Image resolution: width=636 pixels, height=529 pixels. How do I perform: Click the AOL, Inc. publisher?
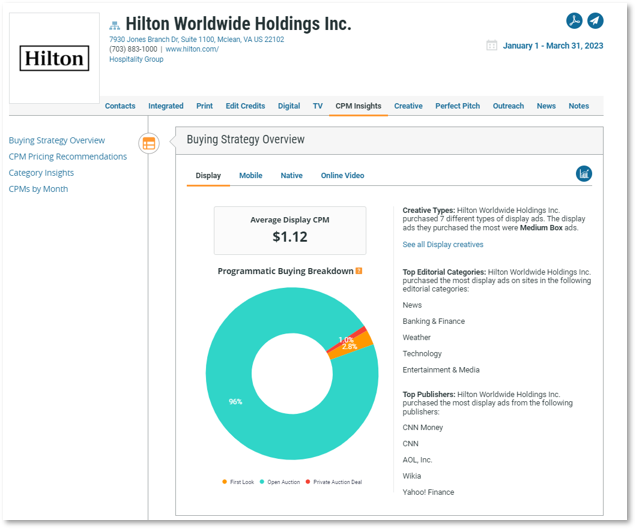[417, 460]
